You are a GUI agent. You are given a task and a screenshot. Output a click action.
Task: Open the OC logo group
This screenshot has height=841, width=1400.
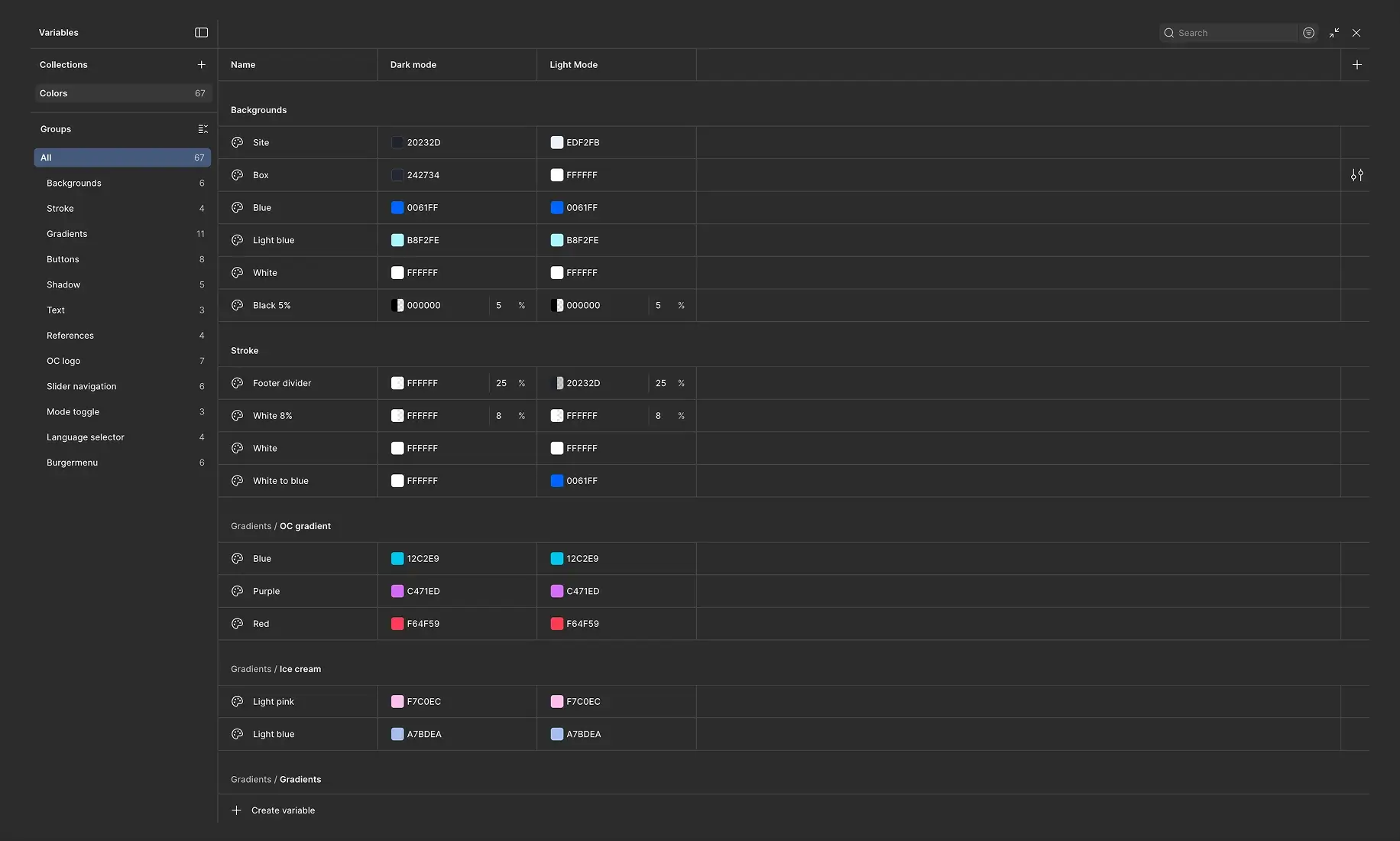click(x=122, y=361)
